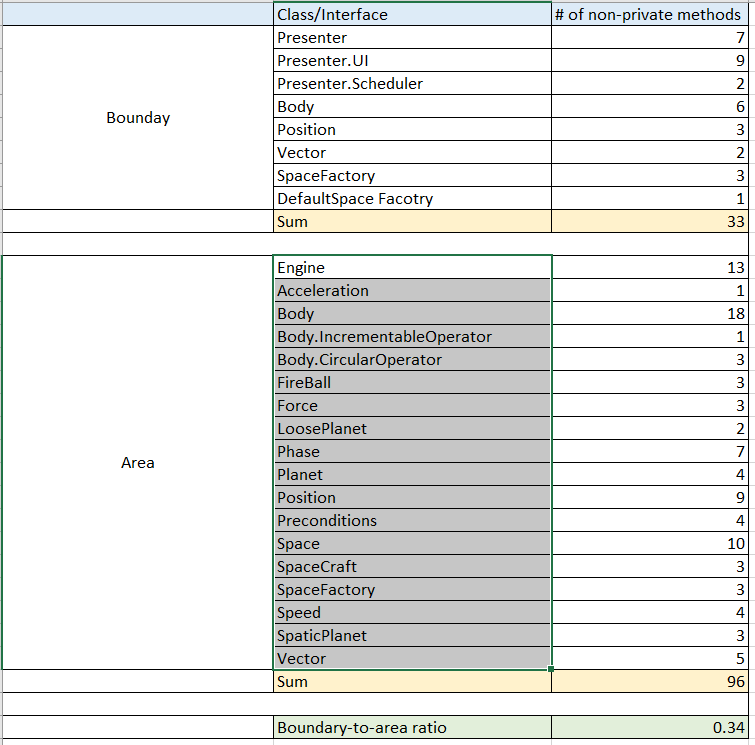This screenshot has height=745, width=755.
Task: Select the Body.IncrementableOperator cell
Action: [x=412, y=337]
